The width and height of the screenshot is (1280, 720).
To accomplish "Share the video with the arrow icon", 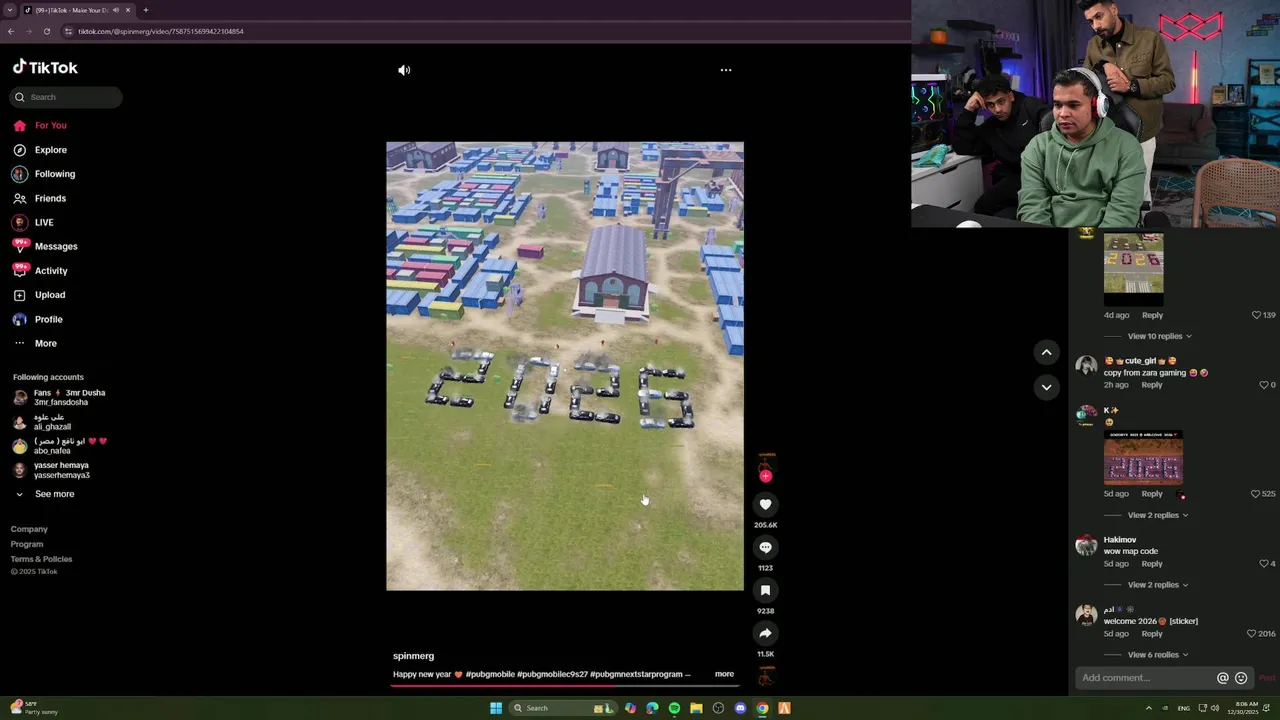I will pos(765,633).
